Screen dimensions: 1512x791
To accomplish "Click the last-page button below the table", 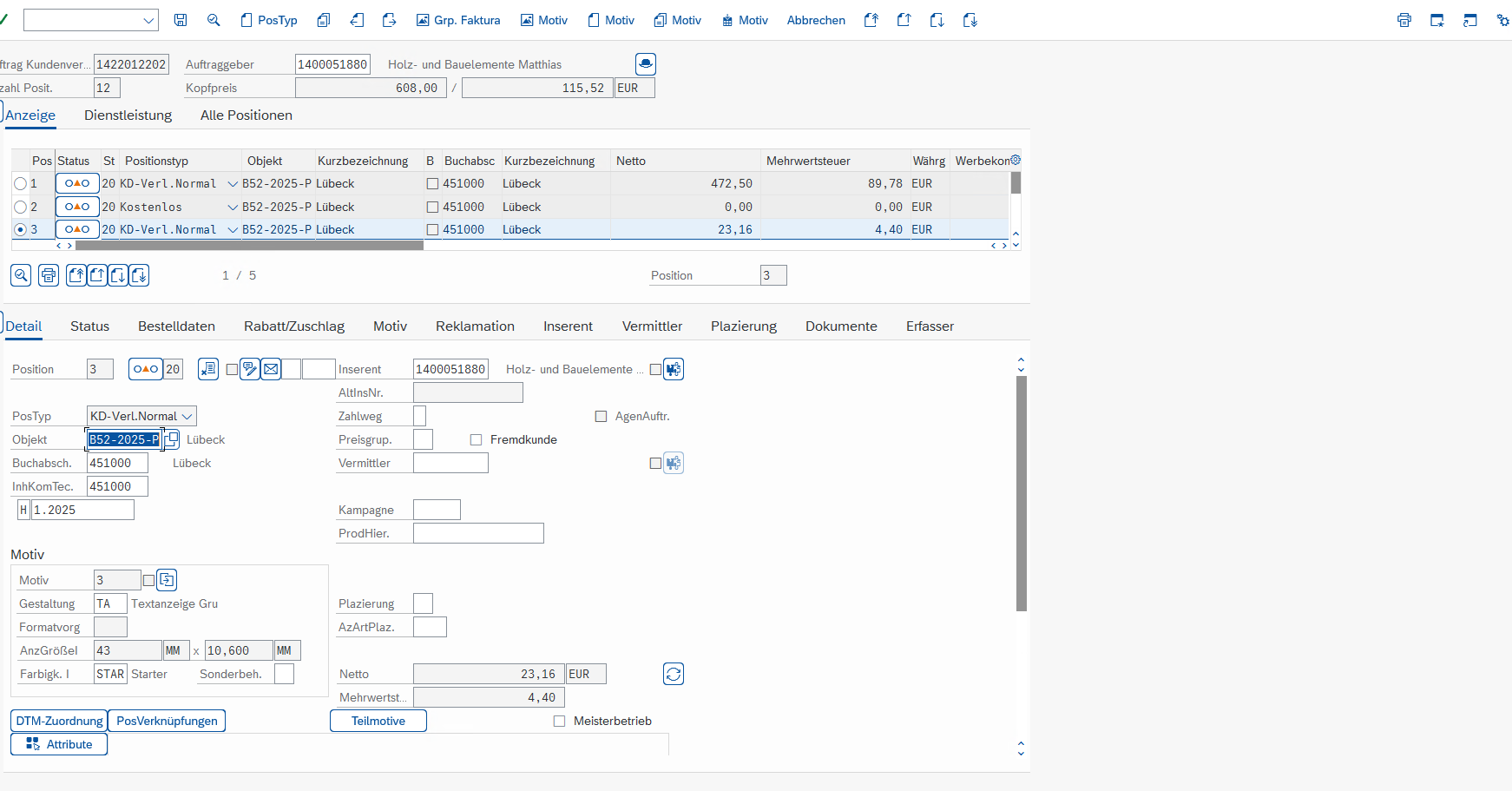I will click(139, 275).
